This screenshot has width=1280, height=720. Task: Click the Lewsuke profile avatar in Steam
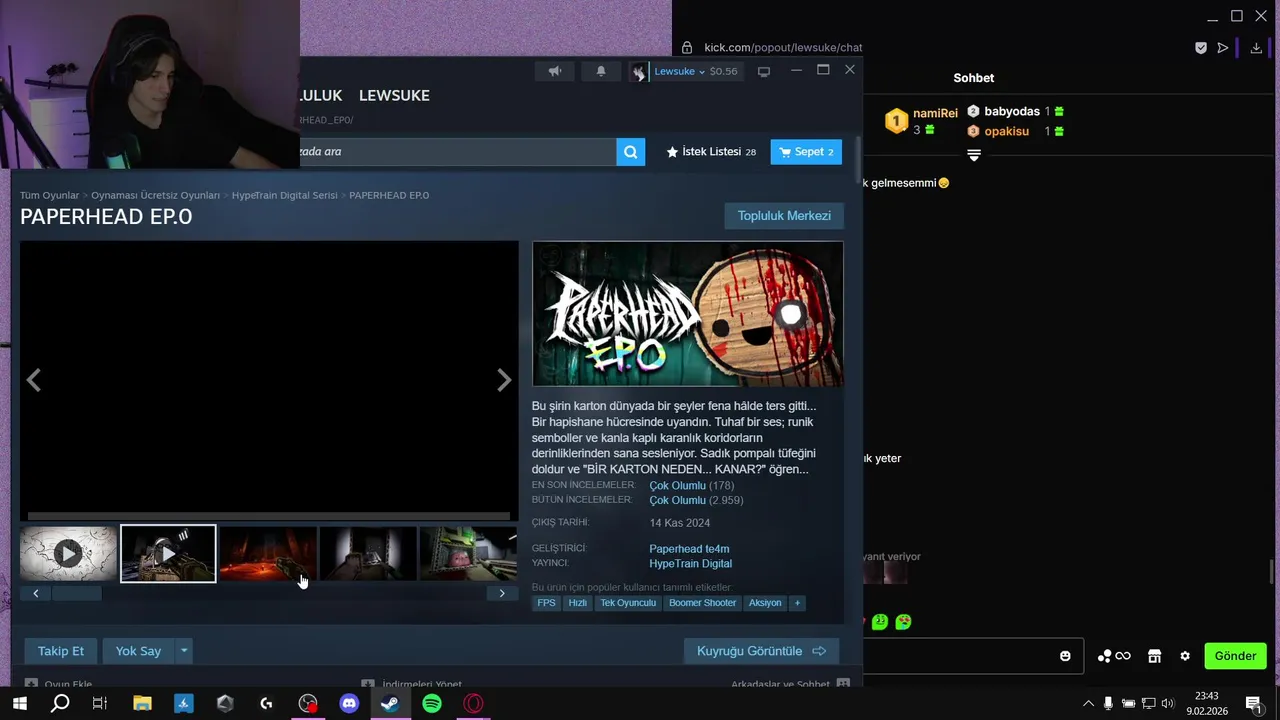(638, 71)
